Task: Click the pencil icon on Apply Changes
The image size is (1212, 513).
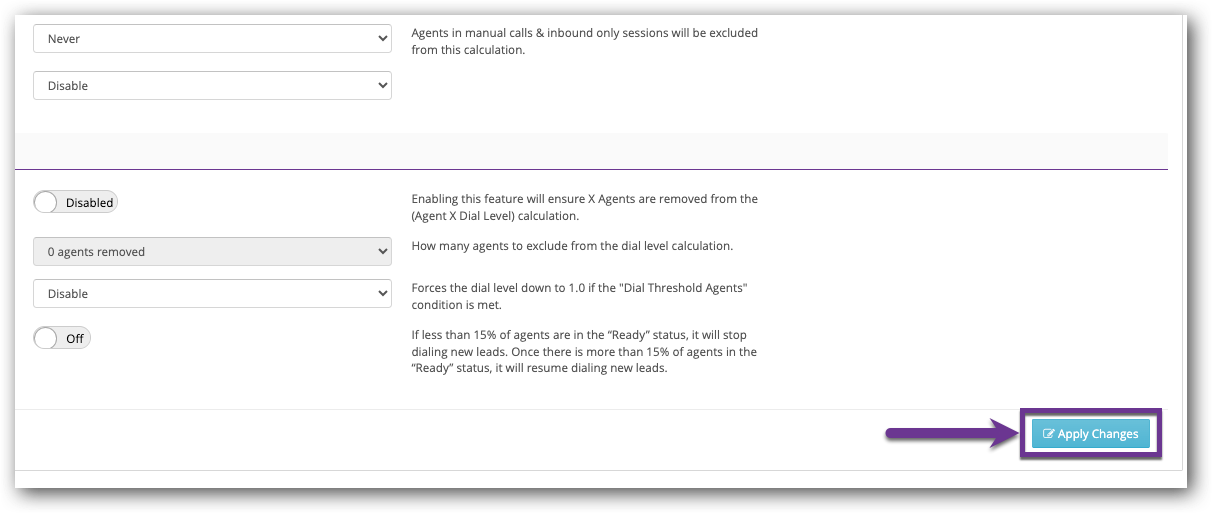Action: pos(1048,434)
